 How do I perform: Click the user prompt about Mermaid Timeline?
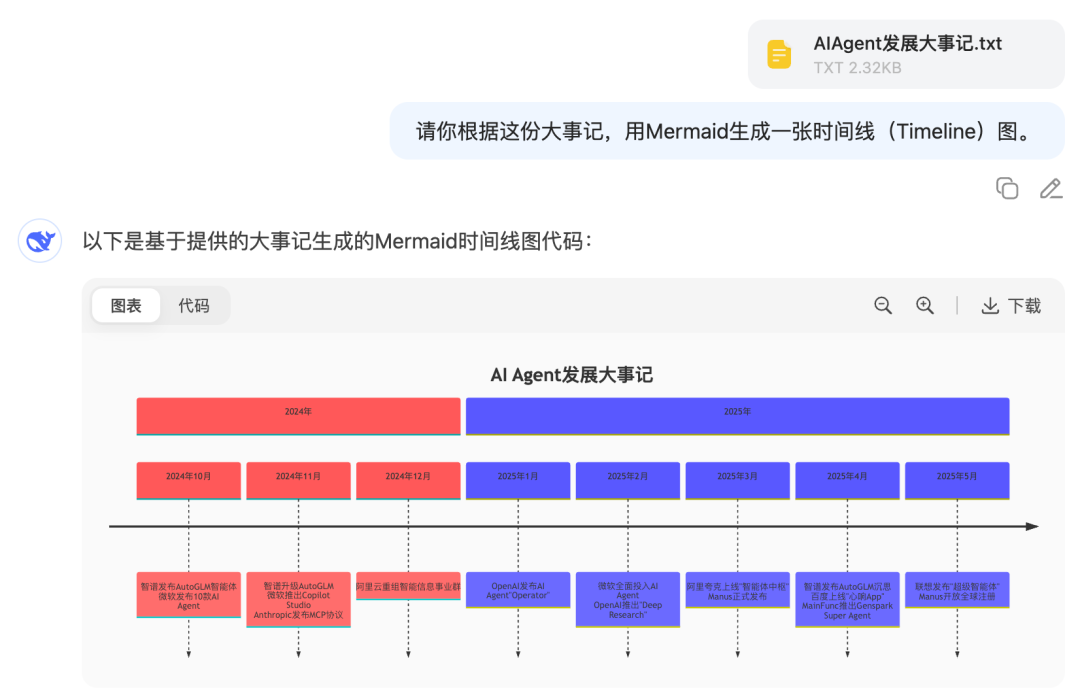click(x=727, y=131)
